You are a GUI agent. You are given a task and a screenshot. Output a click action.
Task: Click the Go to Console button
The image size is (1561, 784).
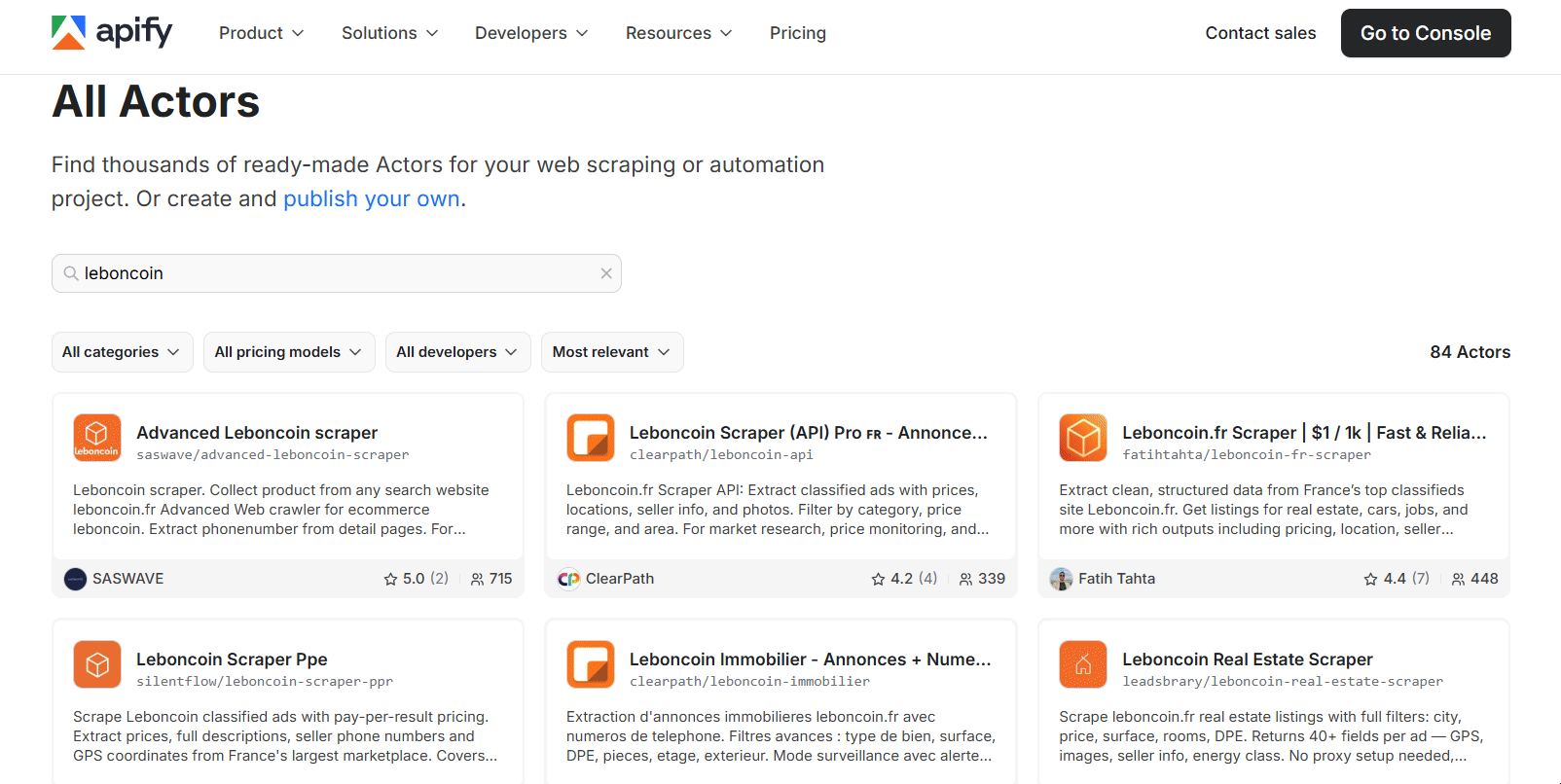1426,33
